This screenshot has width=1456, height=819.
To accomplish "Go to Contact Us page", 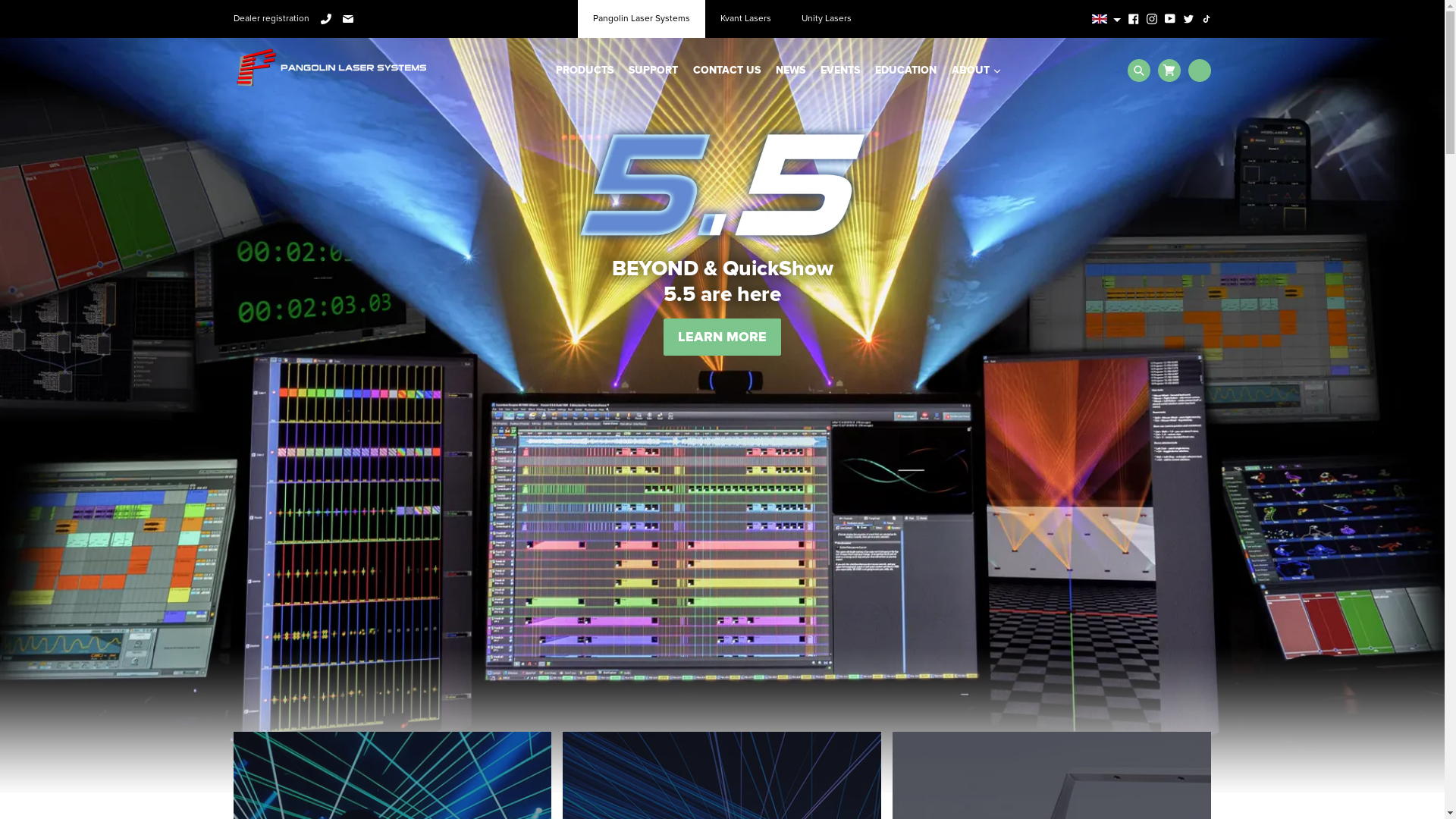I will [726, 71].
